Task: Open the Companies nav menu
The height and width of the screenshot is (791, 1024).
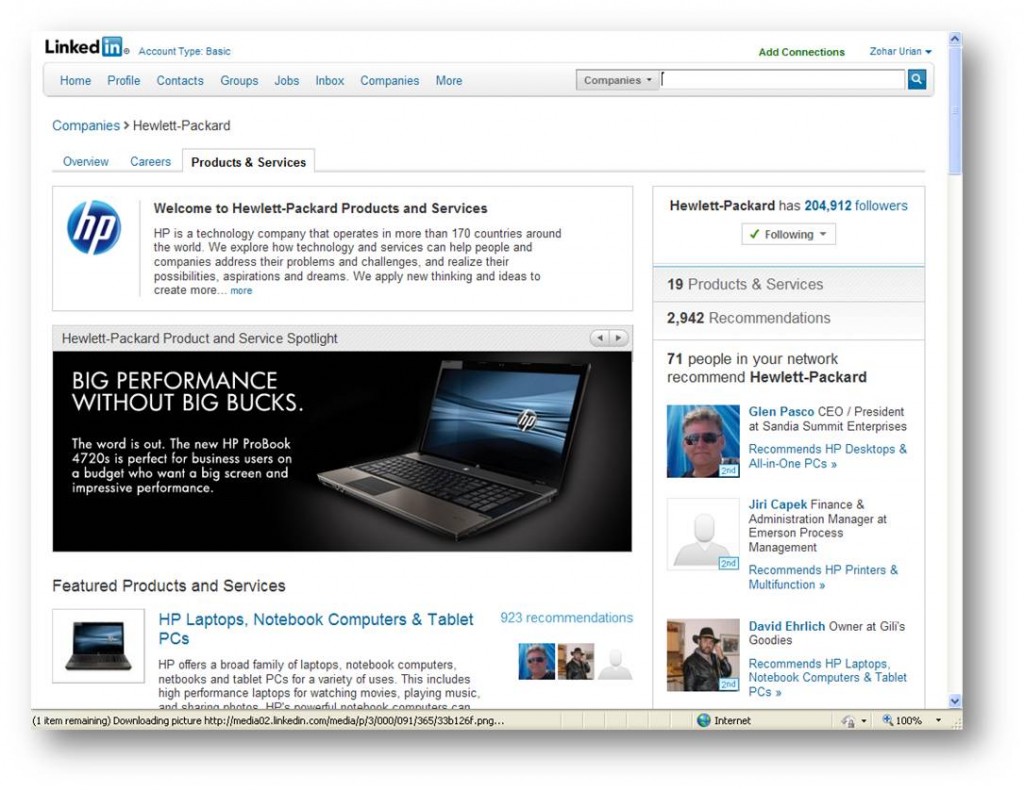Action: (389, 80)
